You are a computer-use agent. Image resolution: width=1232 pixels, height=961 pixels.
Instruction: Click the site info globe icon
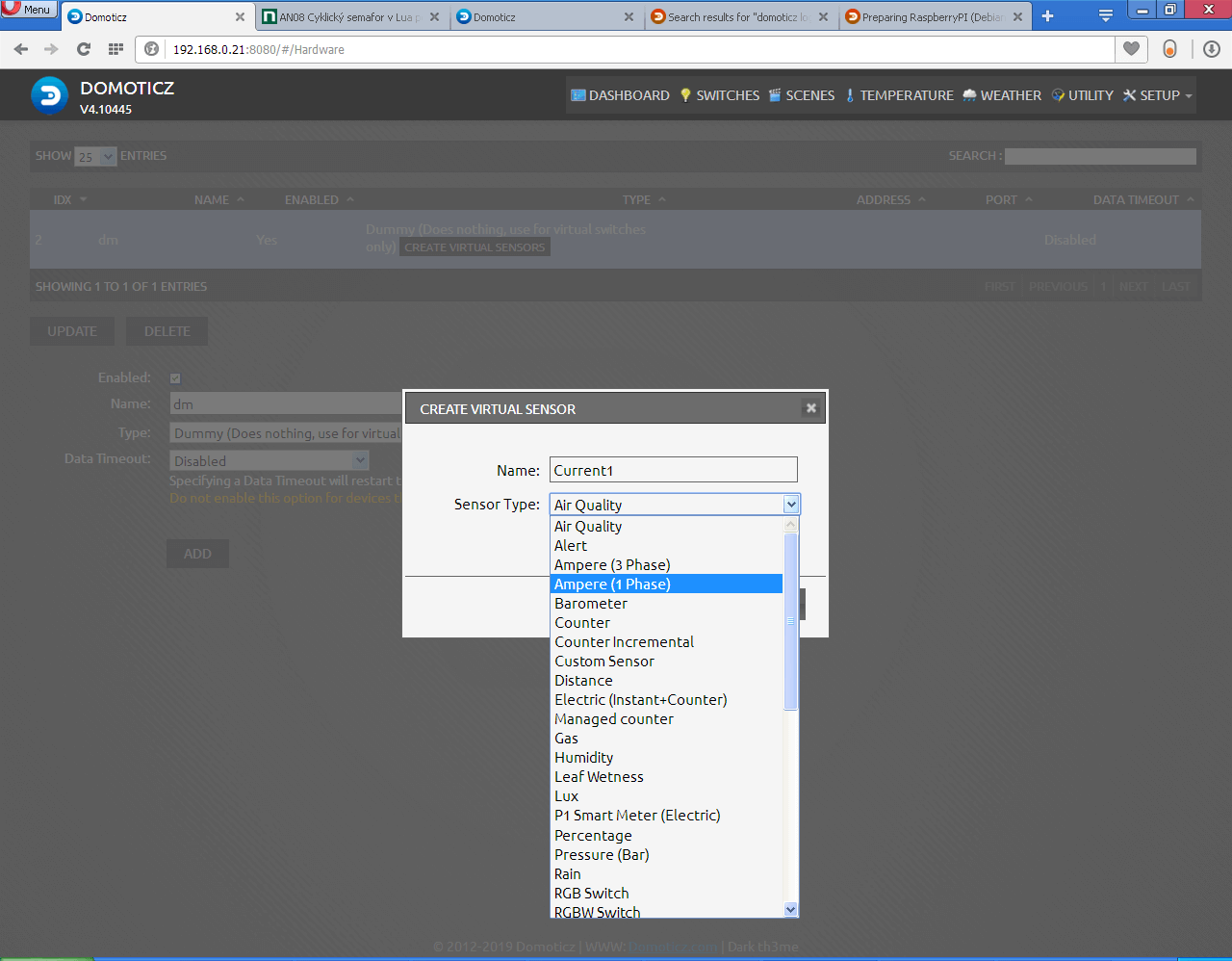click(151, 49)
